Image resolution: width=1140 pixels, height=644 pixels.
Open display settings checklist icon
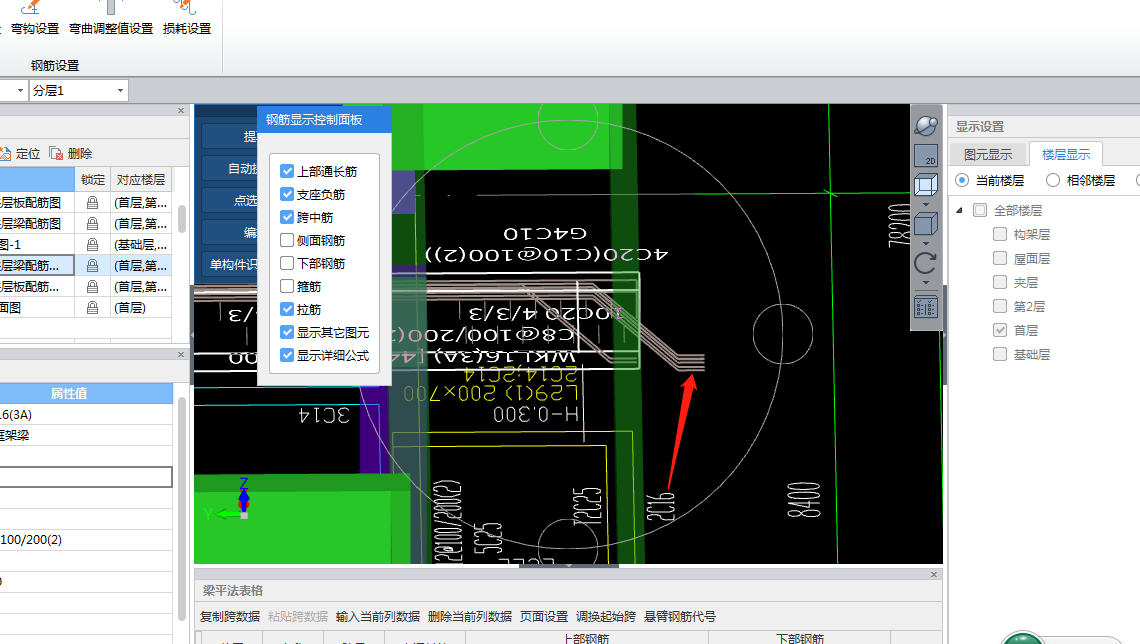click(926, 307)
